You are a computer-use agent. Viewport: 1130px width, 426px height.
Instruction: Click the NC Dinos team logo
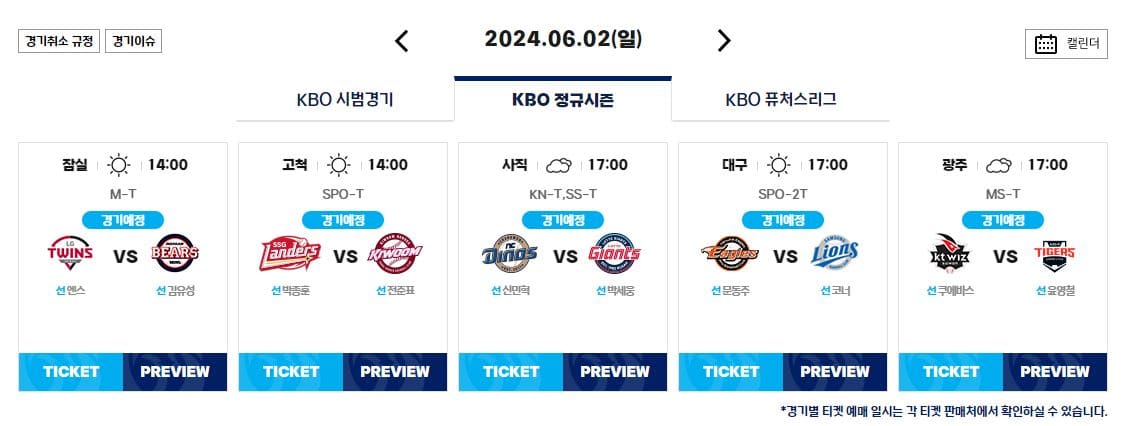coord(510,253)
